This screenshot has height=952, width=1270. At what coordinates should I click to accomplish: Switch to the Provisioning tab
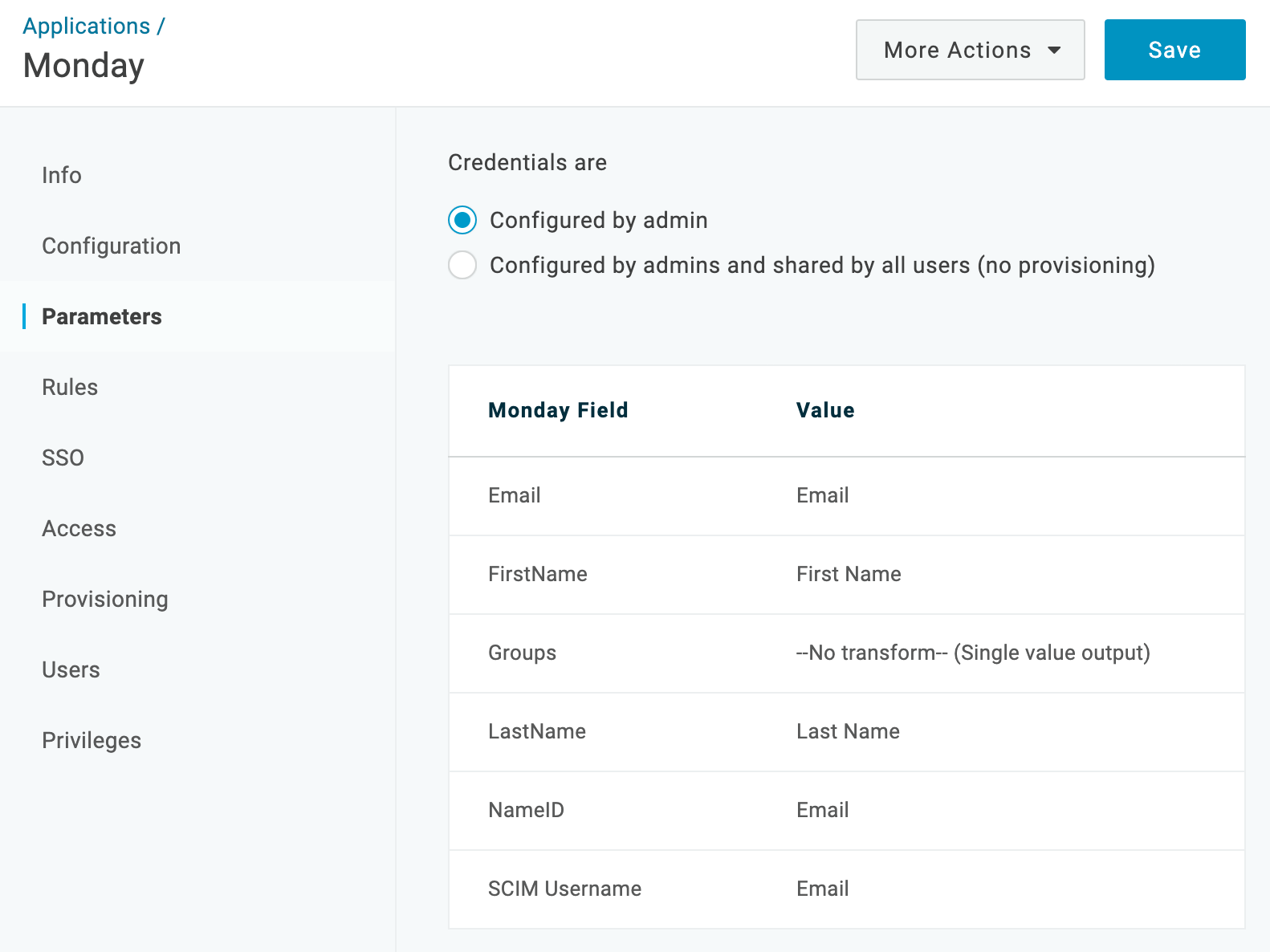(197, 599)
